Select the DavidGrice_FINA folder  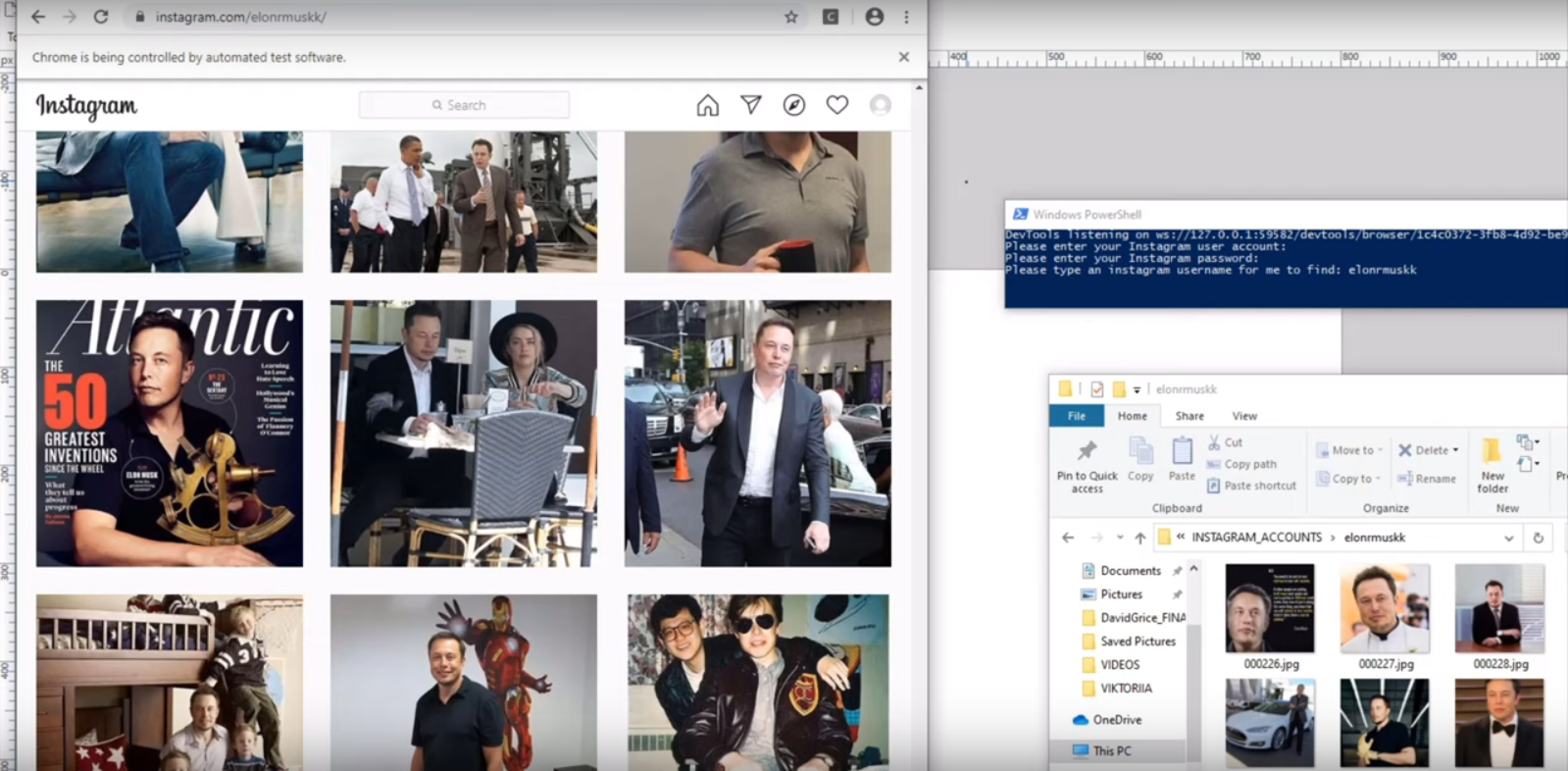(x=1134, y=618)
